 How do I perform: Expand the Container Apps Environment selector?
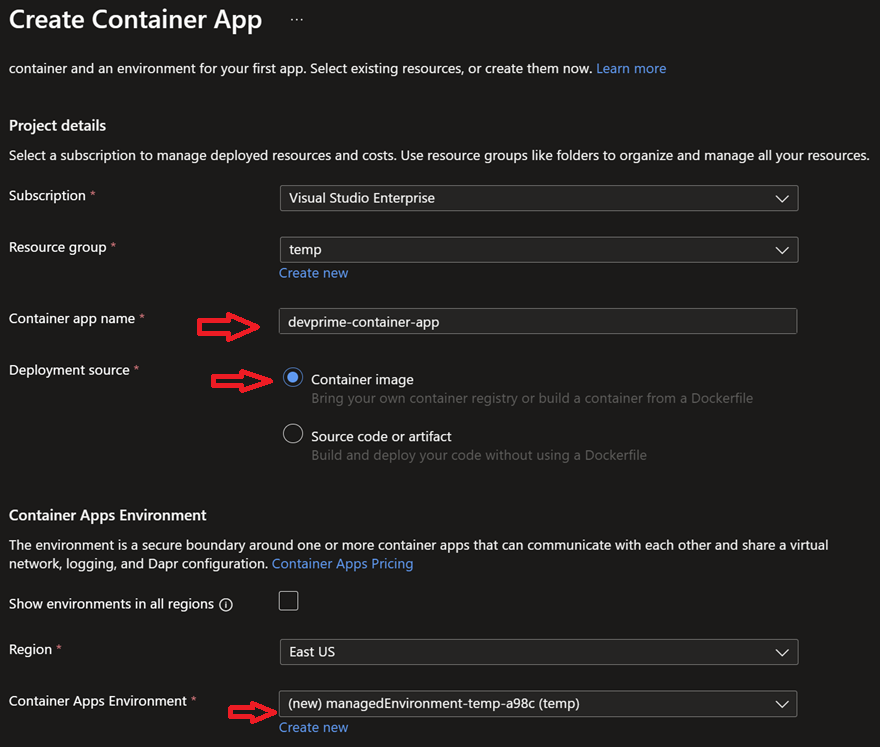(539, 703)
